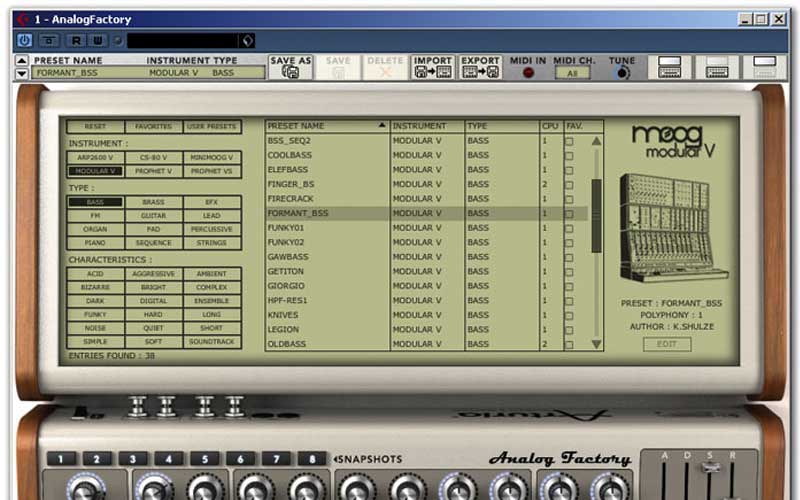Viewport: 800px width, 500px height.
Task: Click the Import presets icon
Action: coord(433,67)
